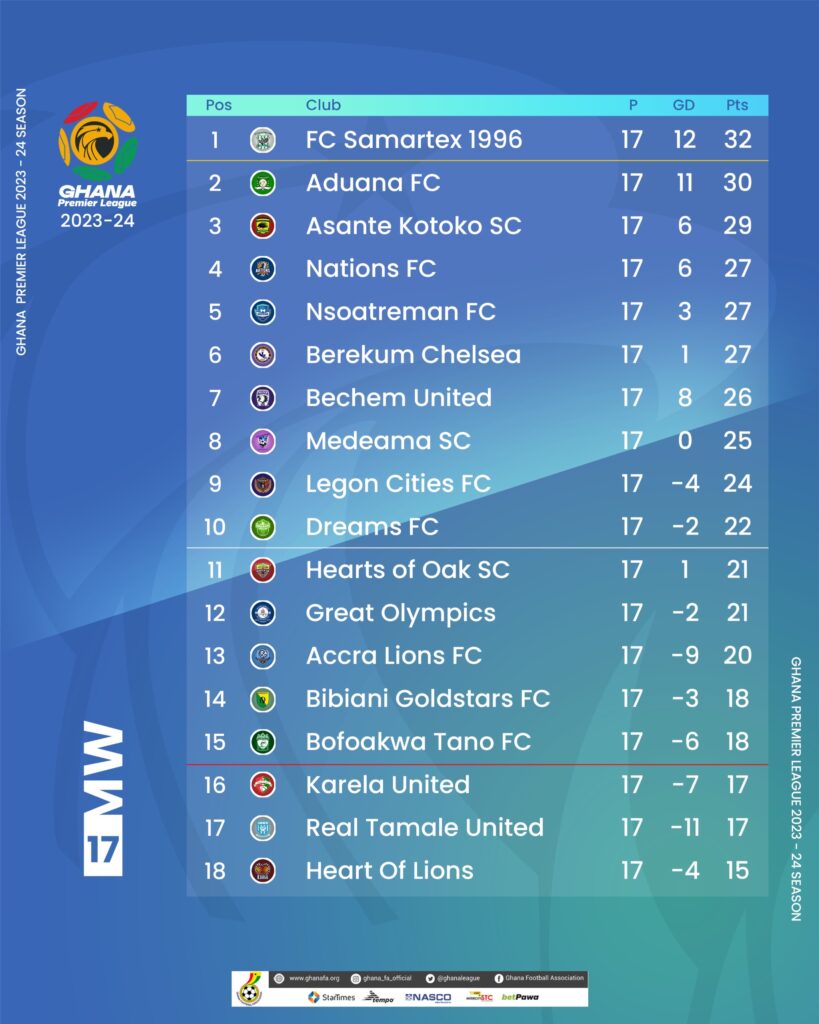This screenshot has height=1024, width=819.
Task: Click the StarTimes sponsor logo
Action: 332,997
